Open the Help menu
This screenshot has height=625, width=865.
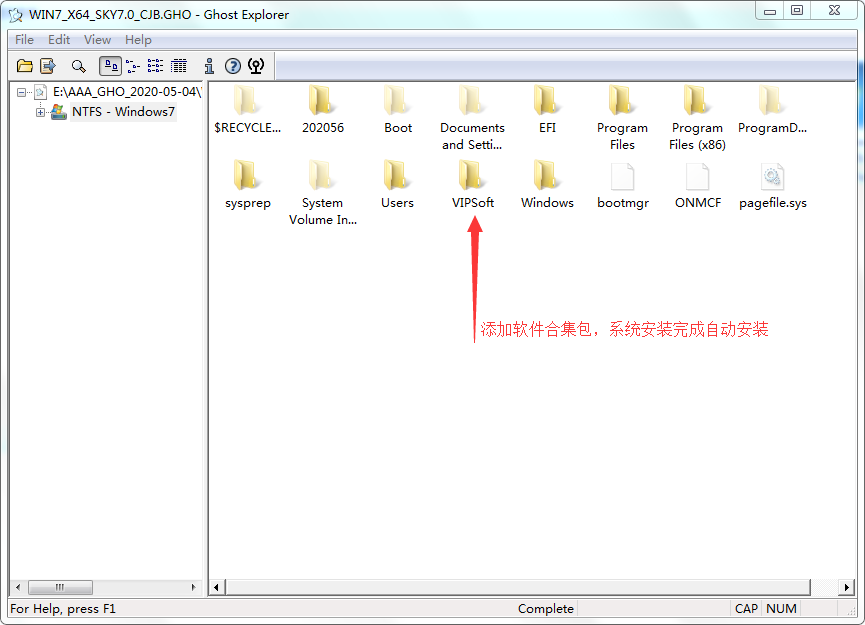coord(138,40)
